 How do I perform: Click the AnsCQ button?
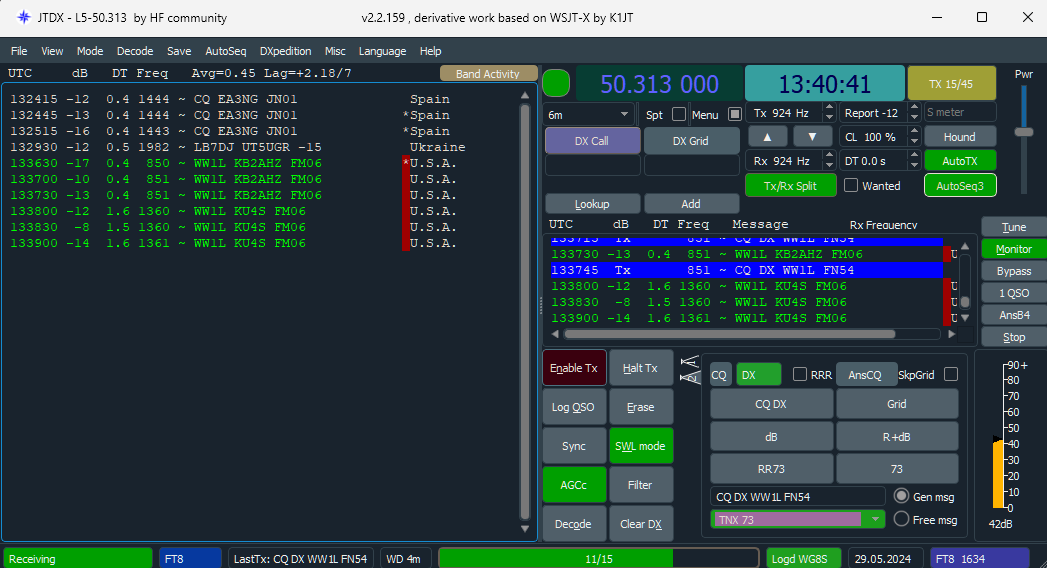(x=865, y=374)
